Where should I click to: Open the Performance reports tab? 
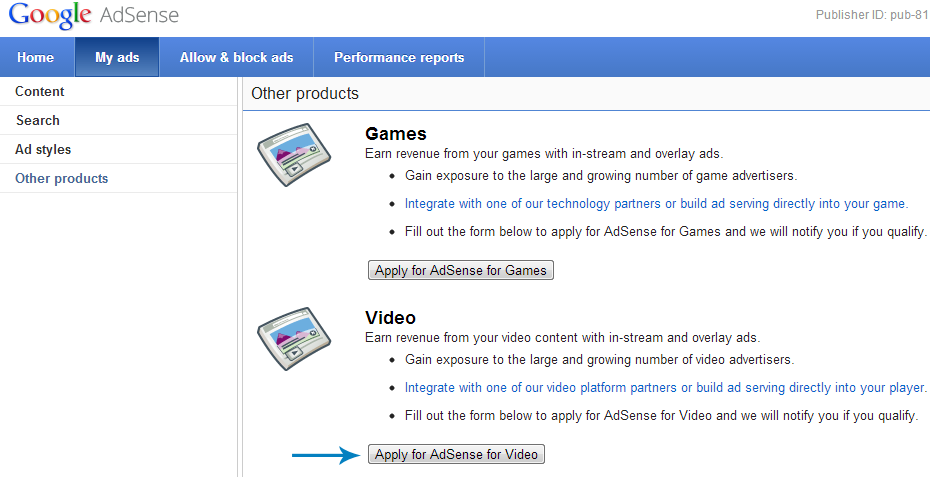click(399, 58)
